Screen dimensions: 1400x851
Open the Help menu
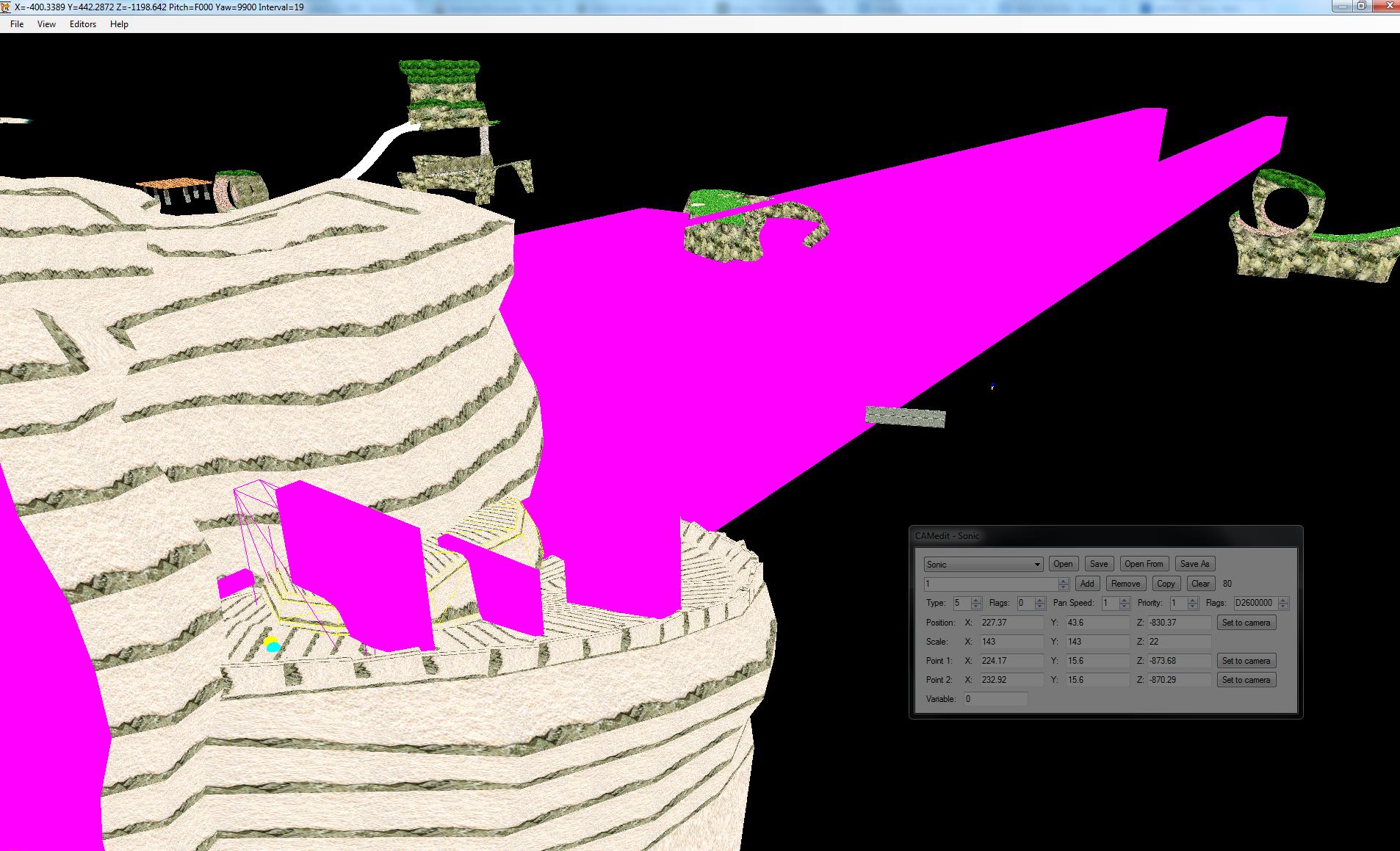click(119, 24)
